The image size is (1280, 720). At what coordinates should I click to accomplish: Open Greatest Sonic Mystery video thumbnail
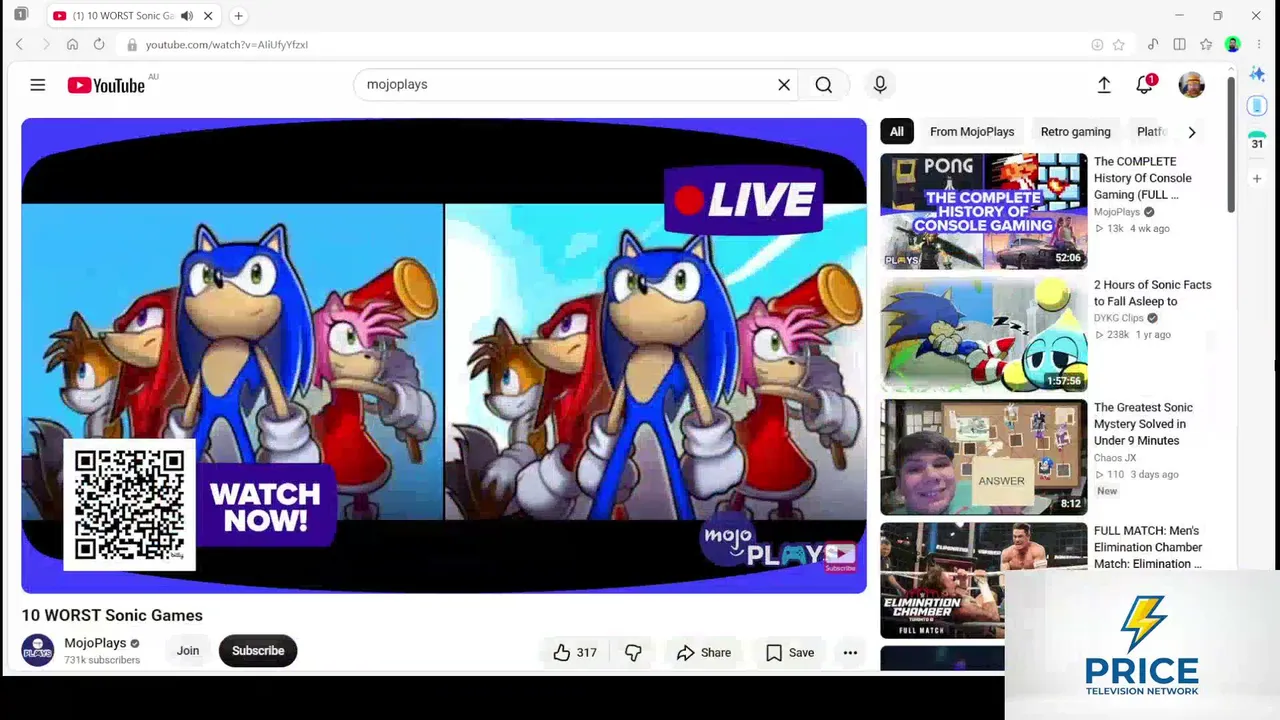point(984,457)
